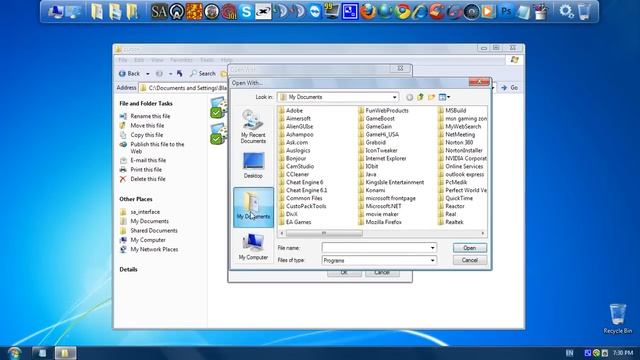This screenshot has height=360, width=640.
Task: Select the EA Games folder
Action: coord(295,222)
